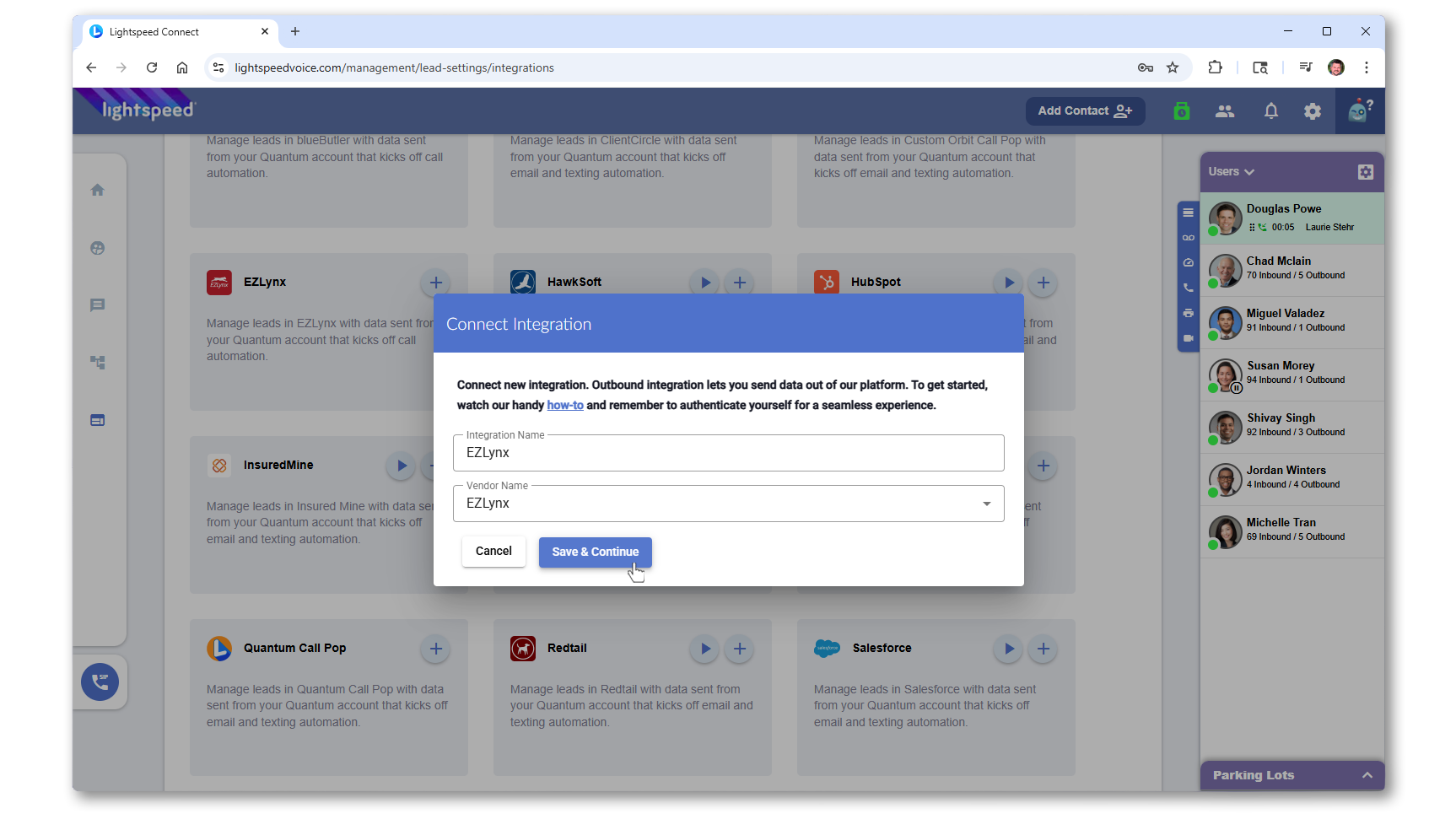
Task: Play the Redtail how-to video
Action: 705,649
